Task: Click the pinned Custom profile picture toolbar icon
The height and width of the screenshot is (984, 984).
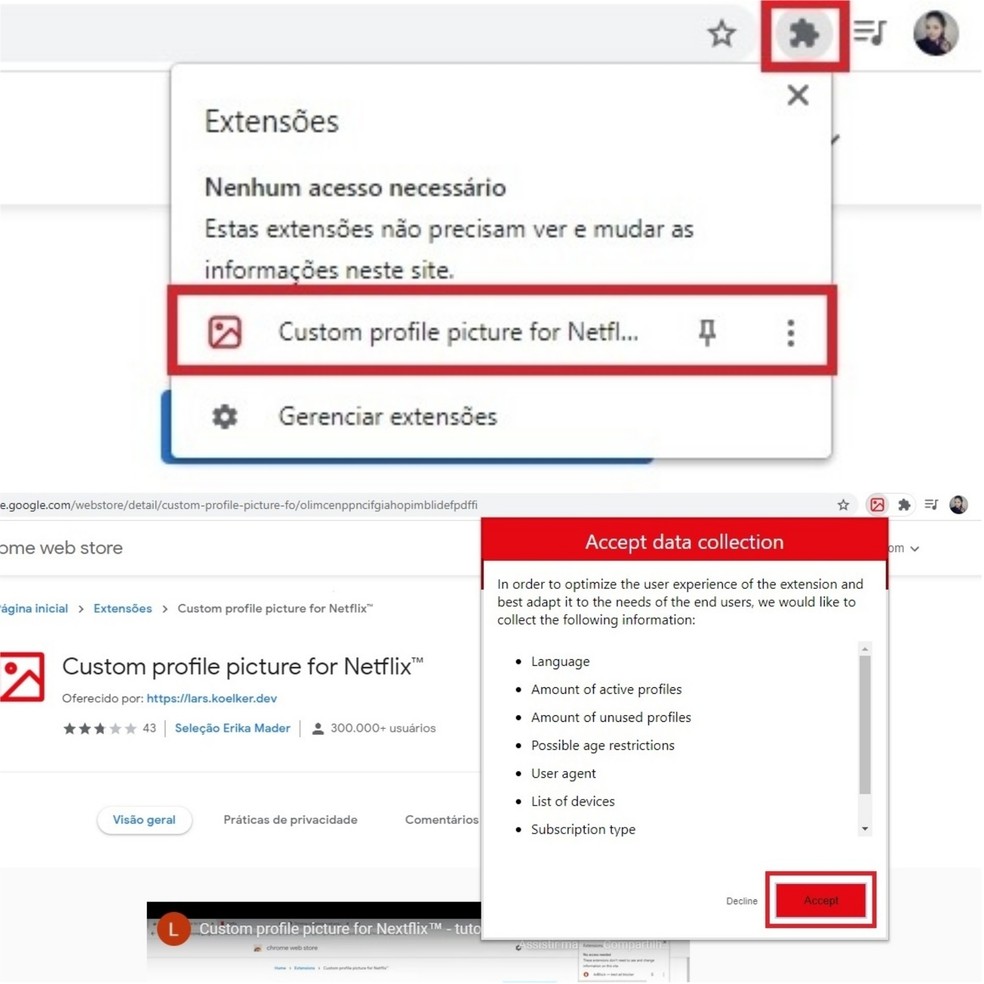Action: [877, 505]
